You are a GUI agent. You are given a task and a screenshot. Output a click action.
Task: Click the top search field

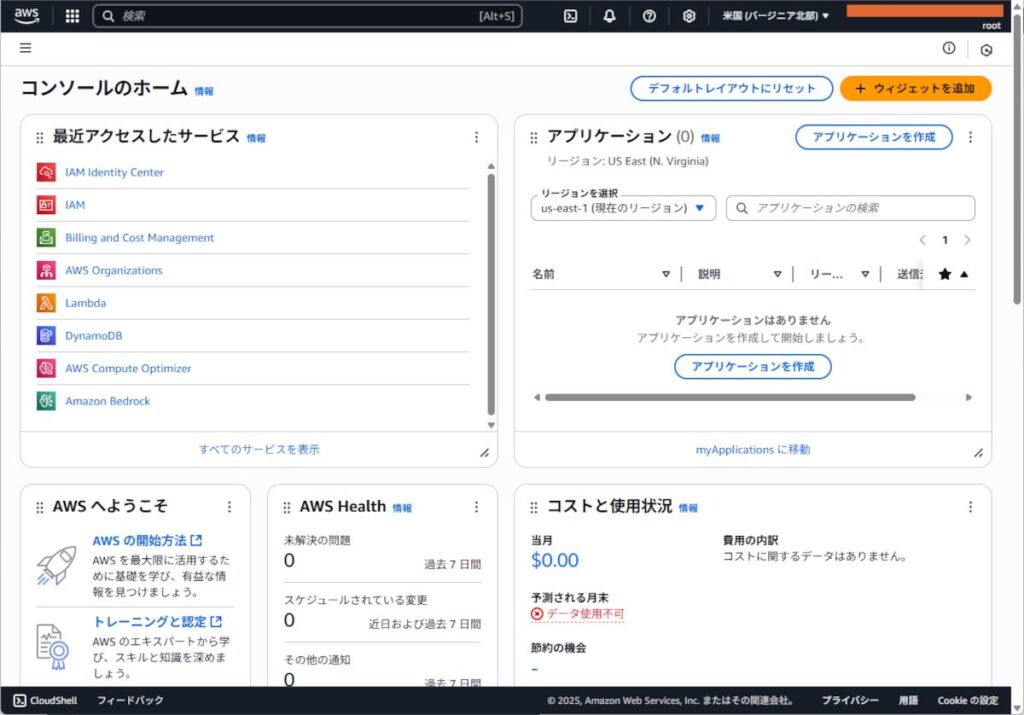[308, 16]
